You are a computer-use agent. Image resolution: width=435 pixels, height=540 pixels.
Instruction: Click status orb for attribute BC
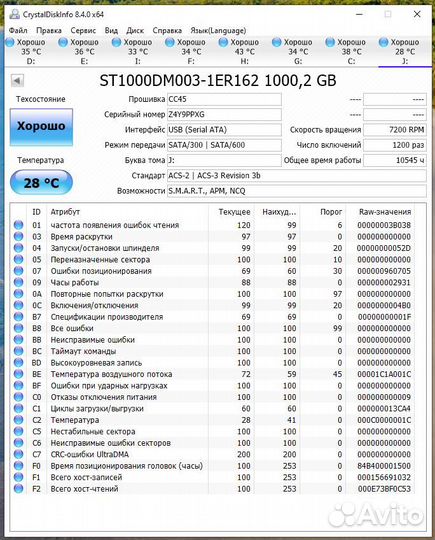point(19,351)
